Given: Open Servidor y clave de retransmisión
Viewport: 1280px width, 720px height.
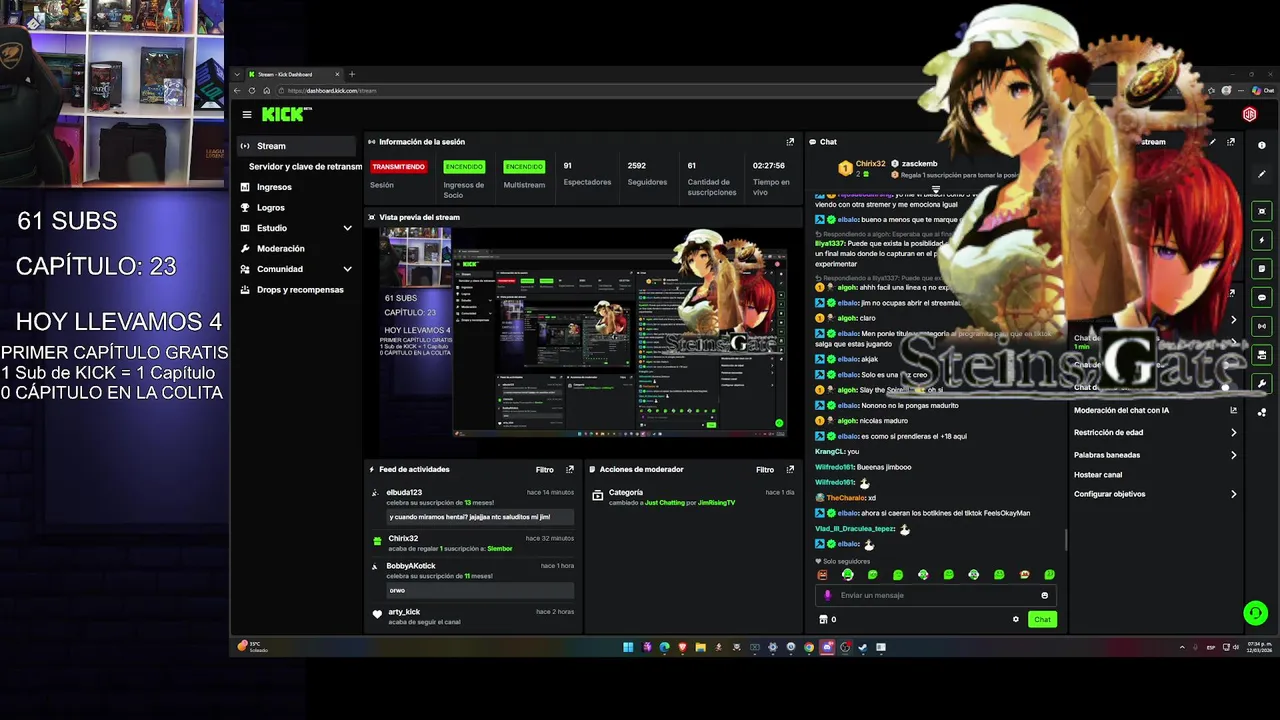Looking at the screenshot, I should click(305, 166).
